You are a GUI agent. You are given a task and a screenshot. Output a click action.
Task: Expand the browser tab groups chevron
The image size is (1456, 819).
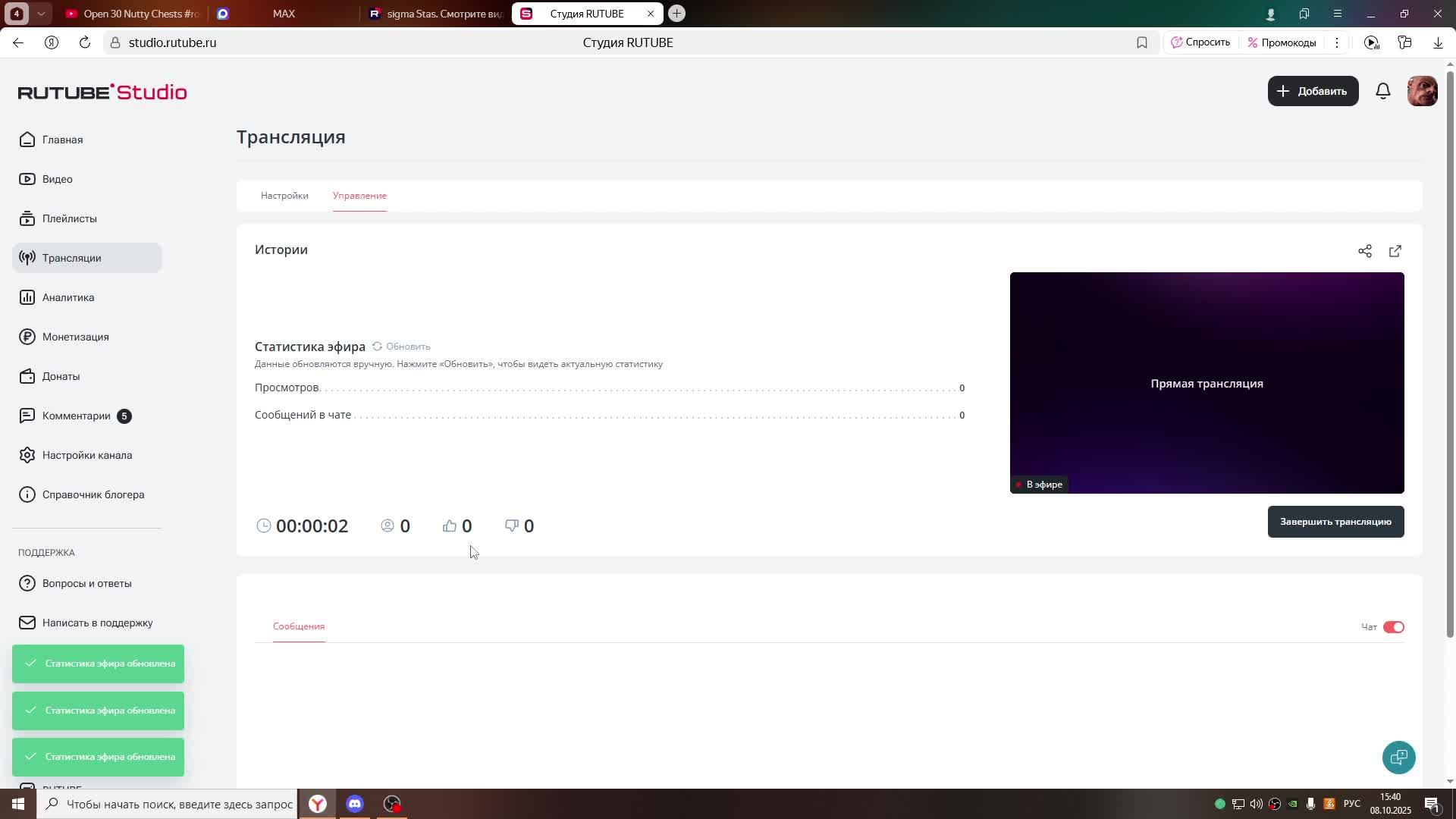click(41, 14)
